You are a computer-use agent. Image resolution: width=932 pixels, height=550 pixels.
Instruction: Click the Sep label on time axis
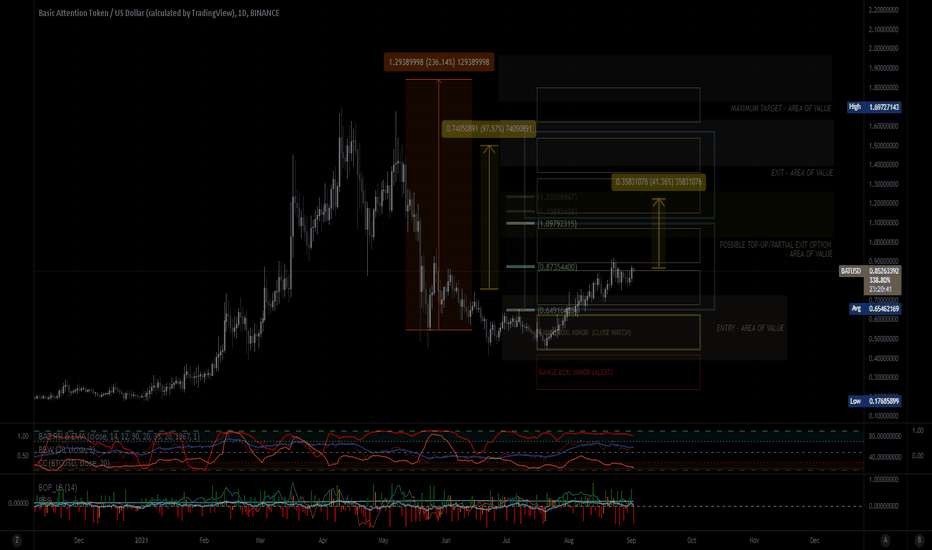(631, 540)
